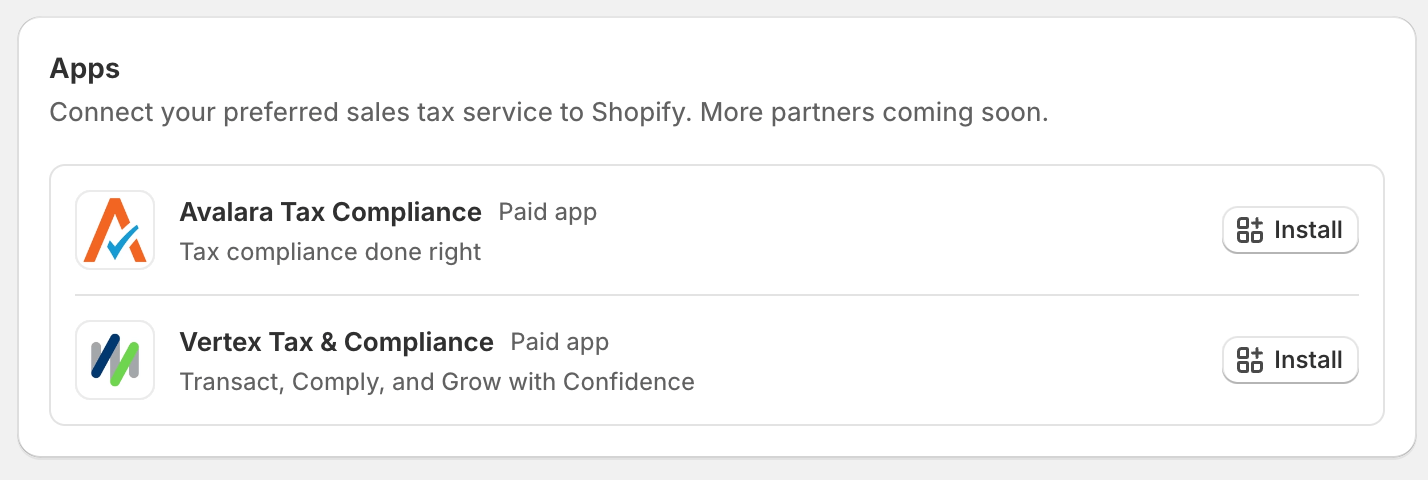Click the Paid app label beside Avalara
The height and width of the screenshot is (480, 1428).
[x=547, y=212]
